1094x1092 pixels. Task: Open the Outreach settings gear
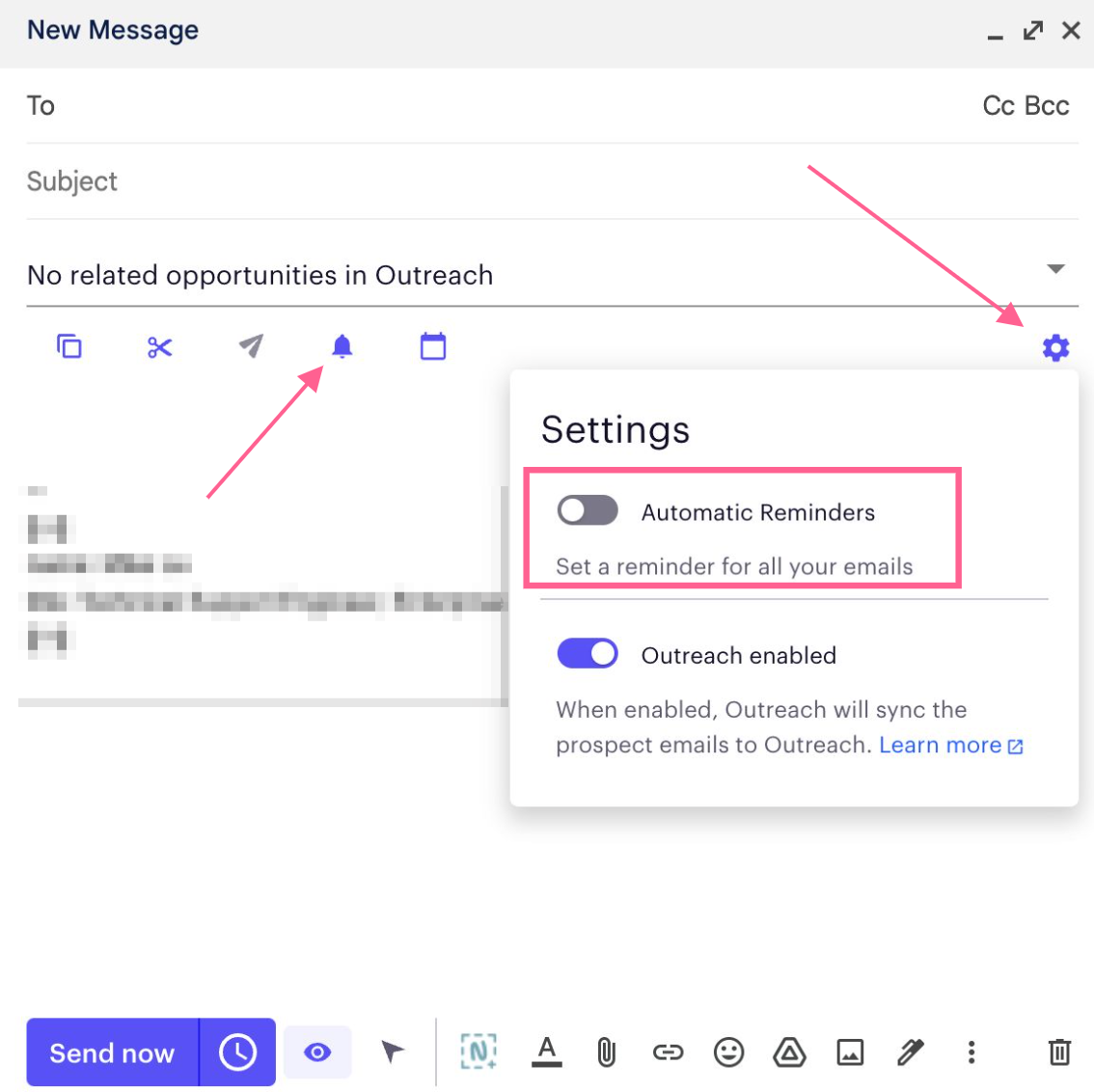coord(1055,347)
